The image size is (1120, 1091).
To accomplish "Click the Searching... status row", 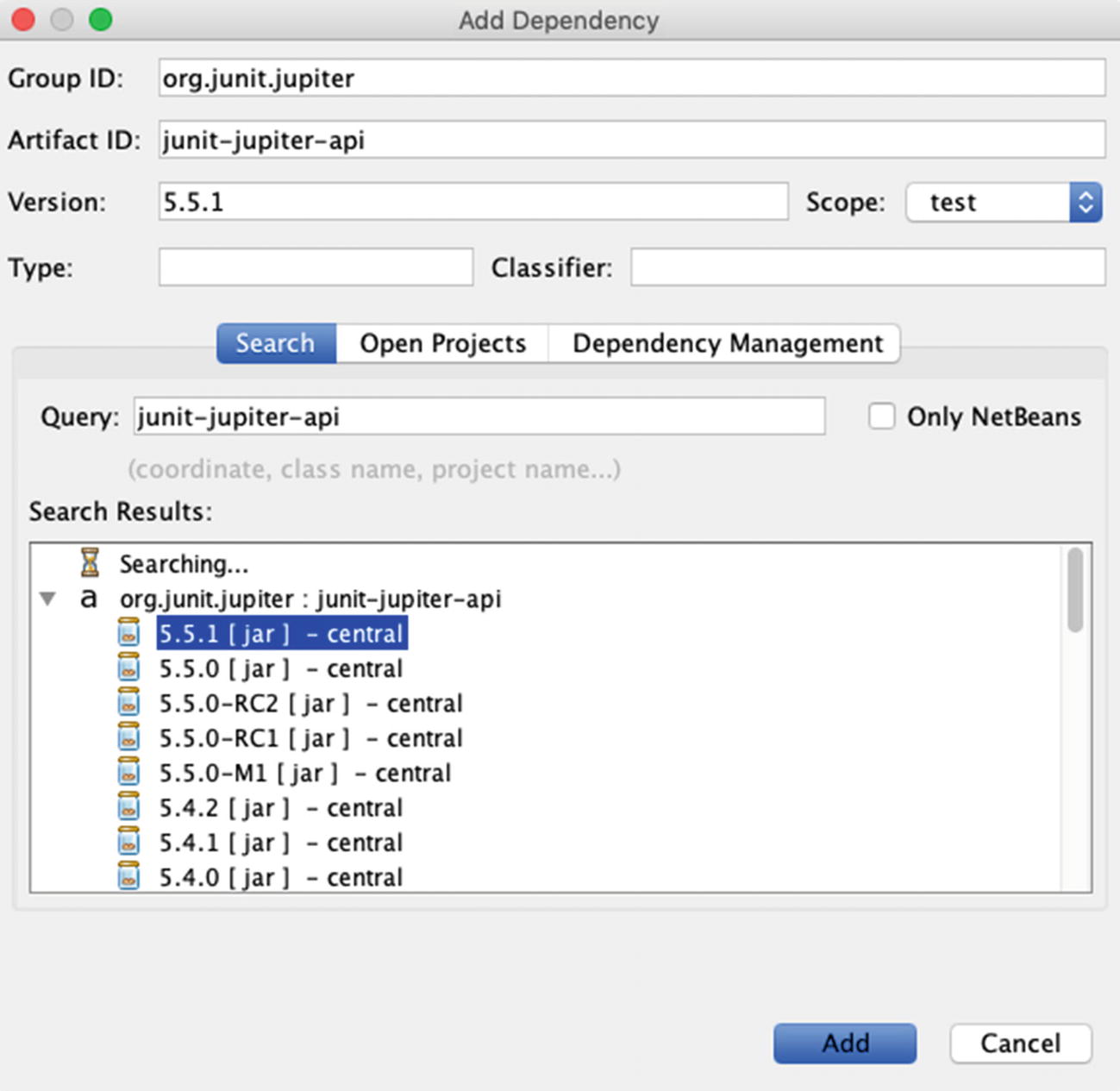I will click(184, 563).
